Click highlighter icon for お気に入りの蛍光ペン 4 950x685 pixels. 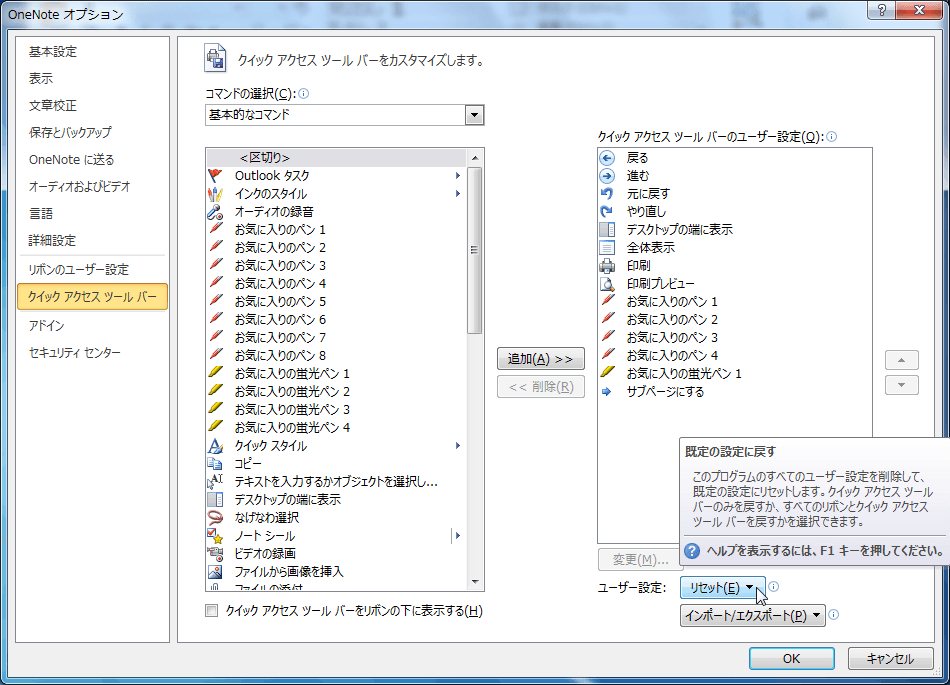215,427
